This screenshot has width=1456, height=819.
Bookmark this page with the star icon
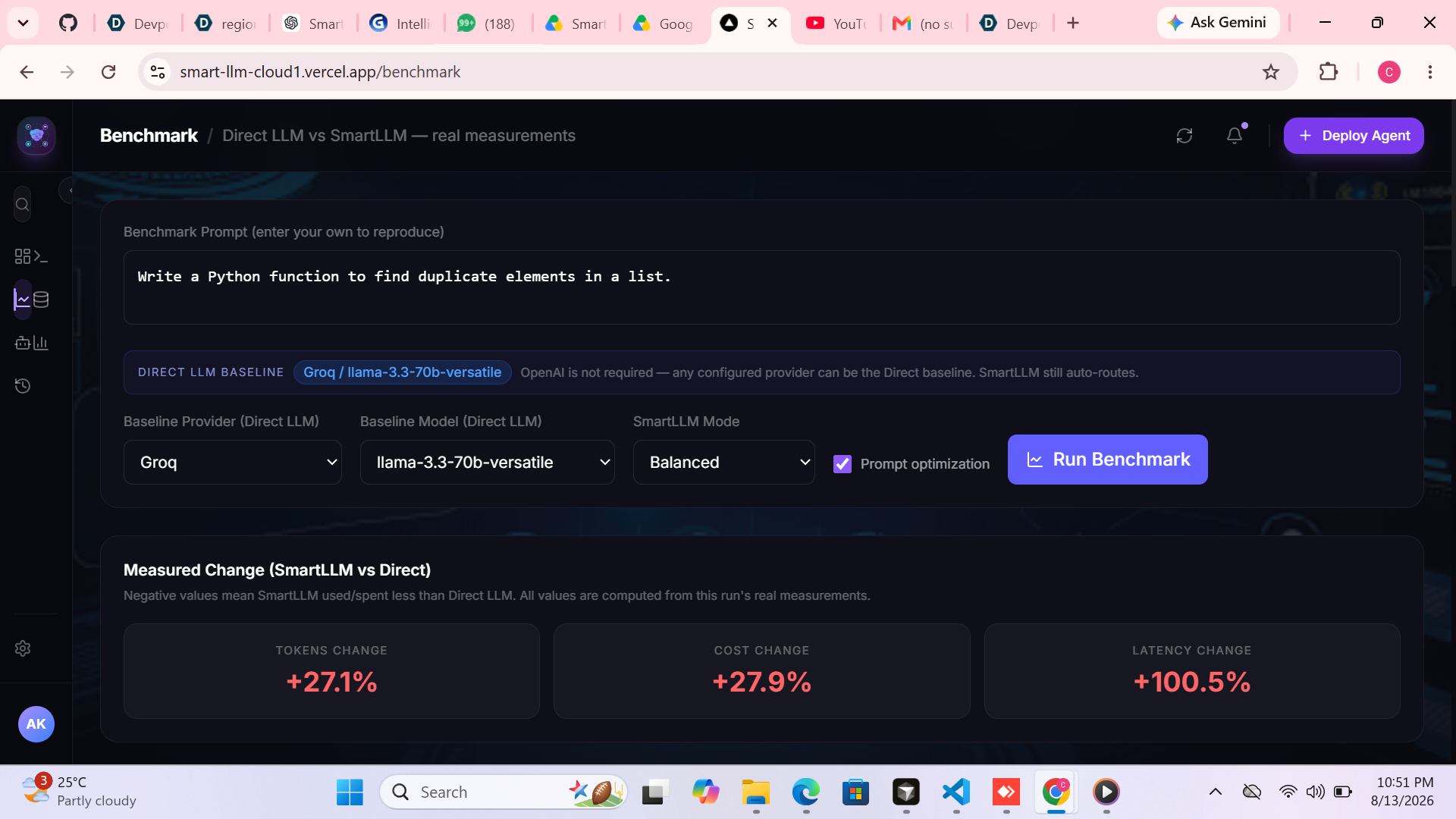(1271, 72)
